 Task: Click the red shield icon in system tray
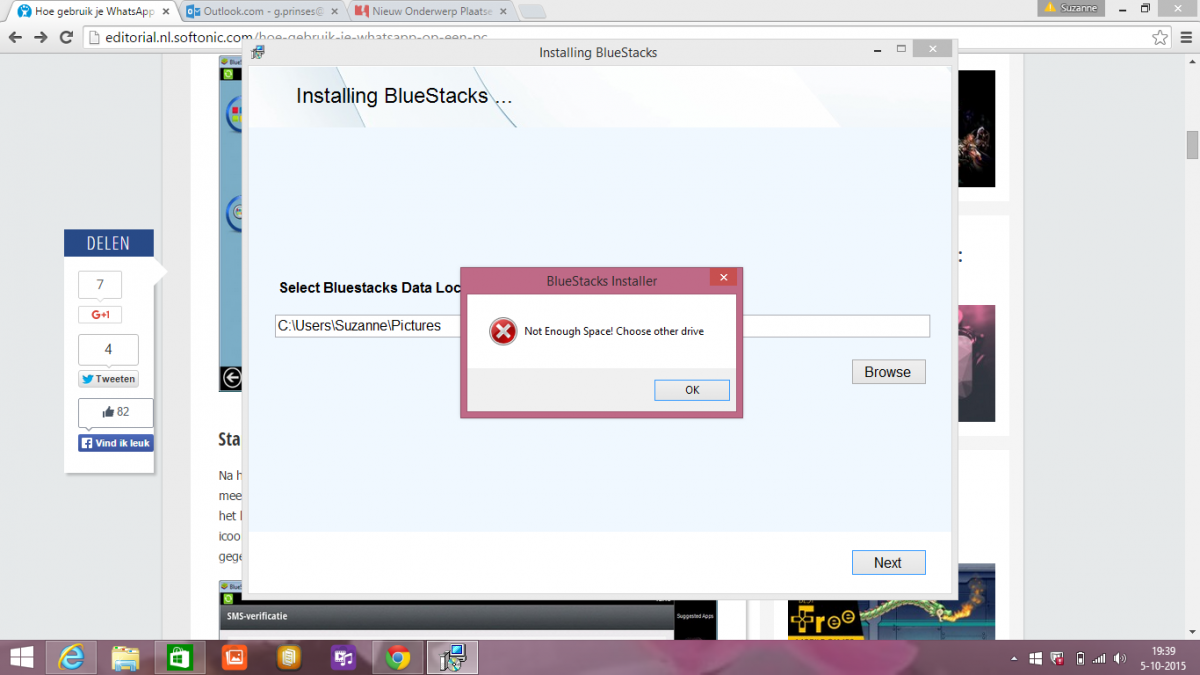[x=1058, y=659]
